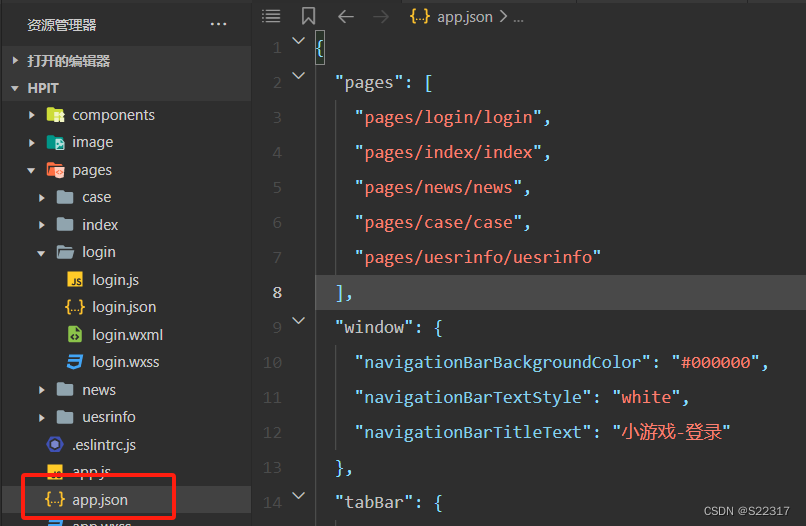
Task: Open the login.wxml file
Action: 127,335
